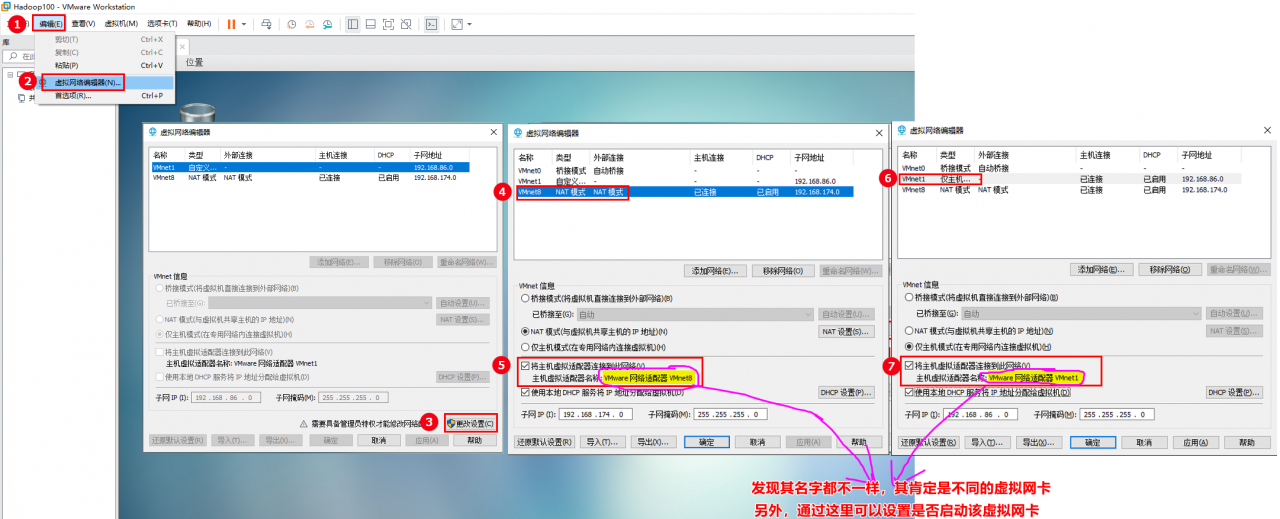This screenshot has width=1280, height=519.
Task: Toggle 使用本地 DHCP checkbox in the right dialog
Action: click(909, 392)
